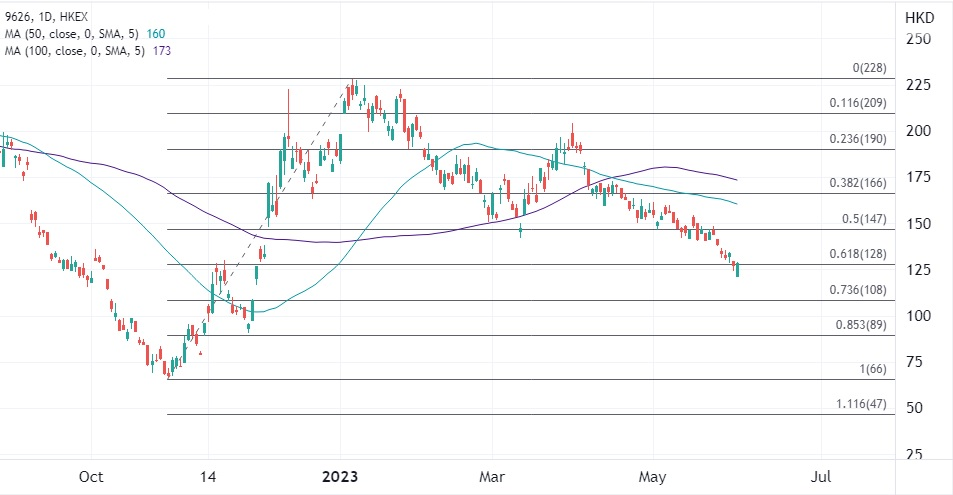Select the 1(66) Fibonacci level label

[873, 369]
